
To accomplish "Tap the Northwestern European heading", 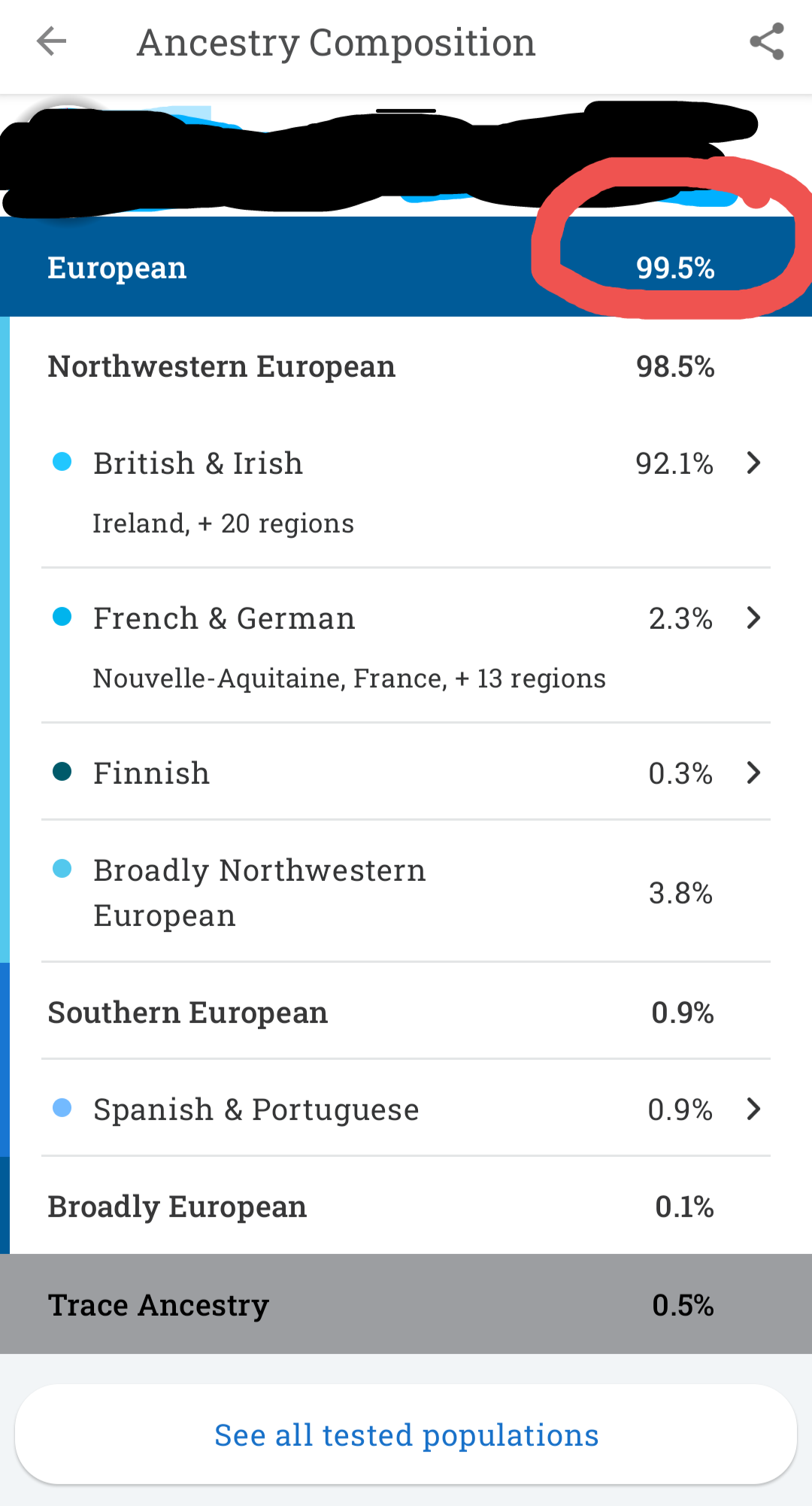I will click(221, 367).
